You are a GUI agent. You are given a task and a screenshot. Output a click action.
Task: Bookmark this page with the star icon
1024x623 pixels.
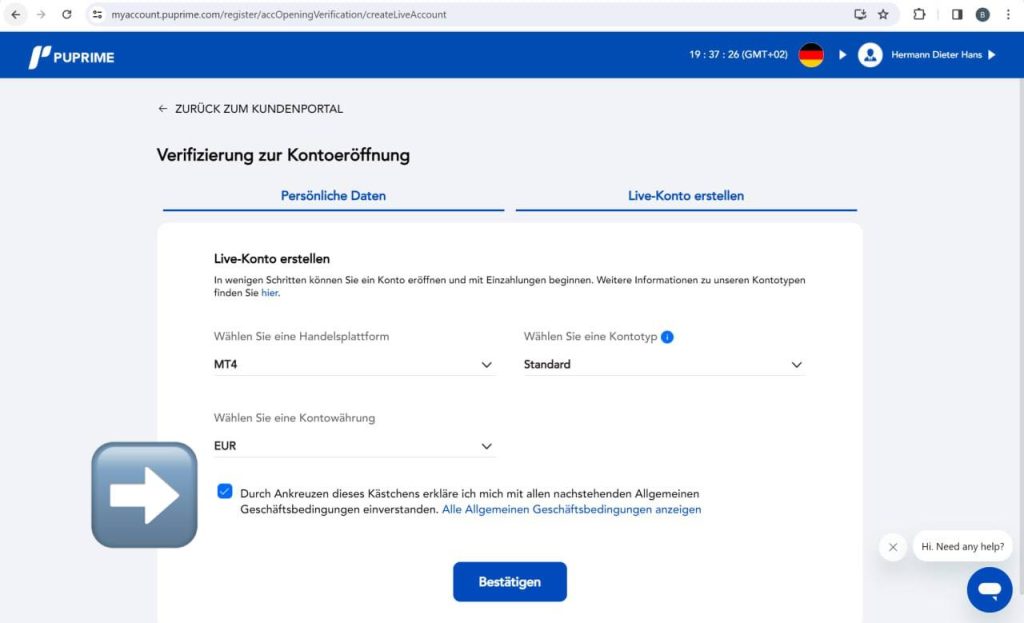[883, 15]
